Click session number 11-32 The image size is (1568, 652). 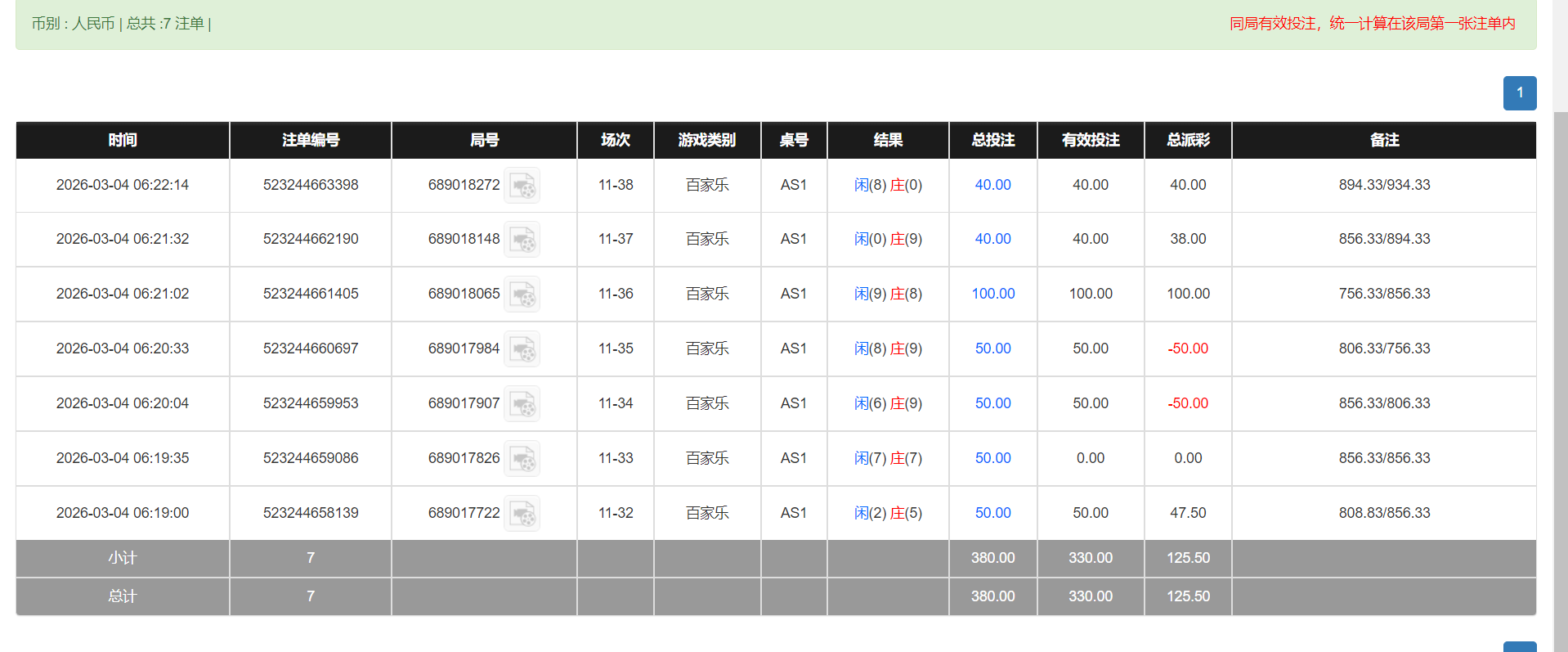[616, 513]
